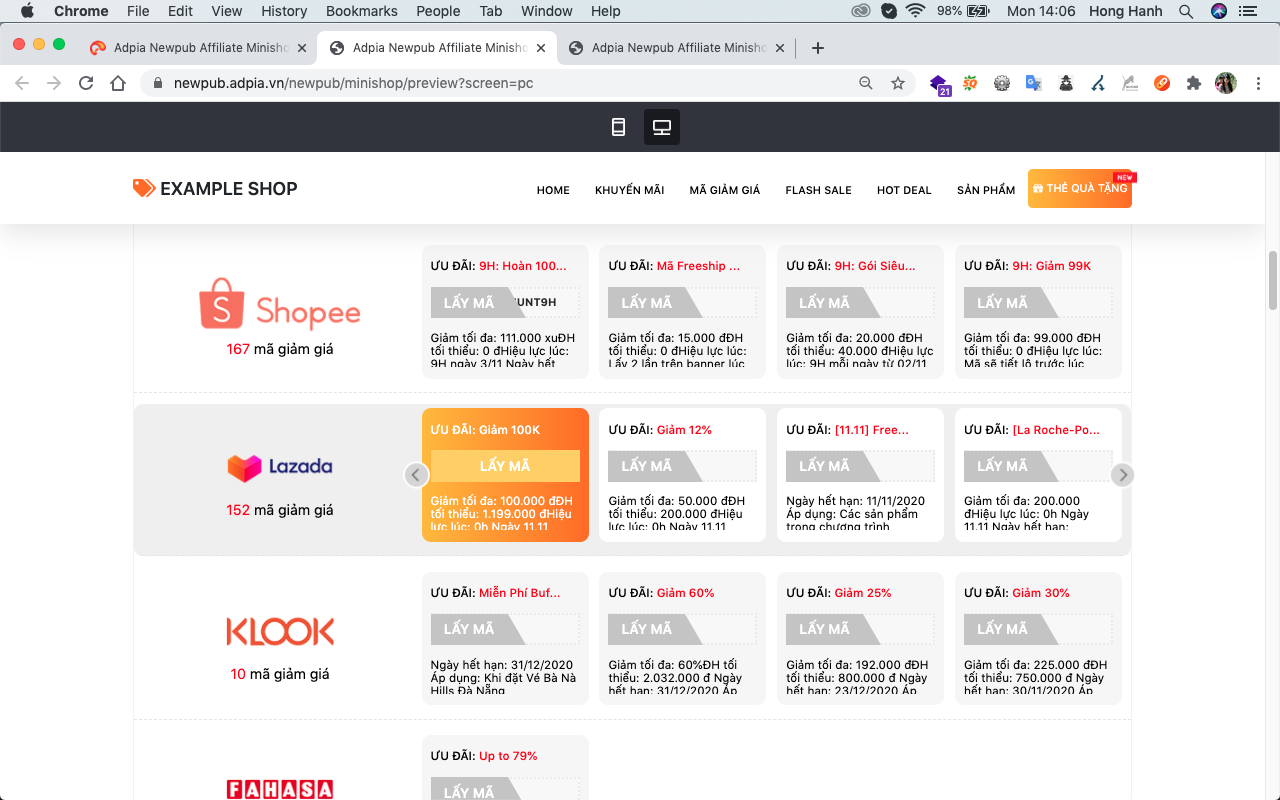Click the carousel left arrow in Lazada row
Image resolution: width=1280 pixels, height=800 pixels.
pyautogui.click(x=417, y=475)
